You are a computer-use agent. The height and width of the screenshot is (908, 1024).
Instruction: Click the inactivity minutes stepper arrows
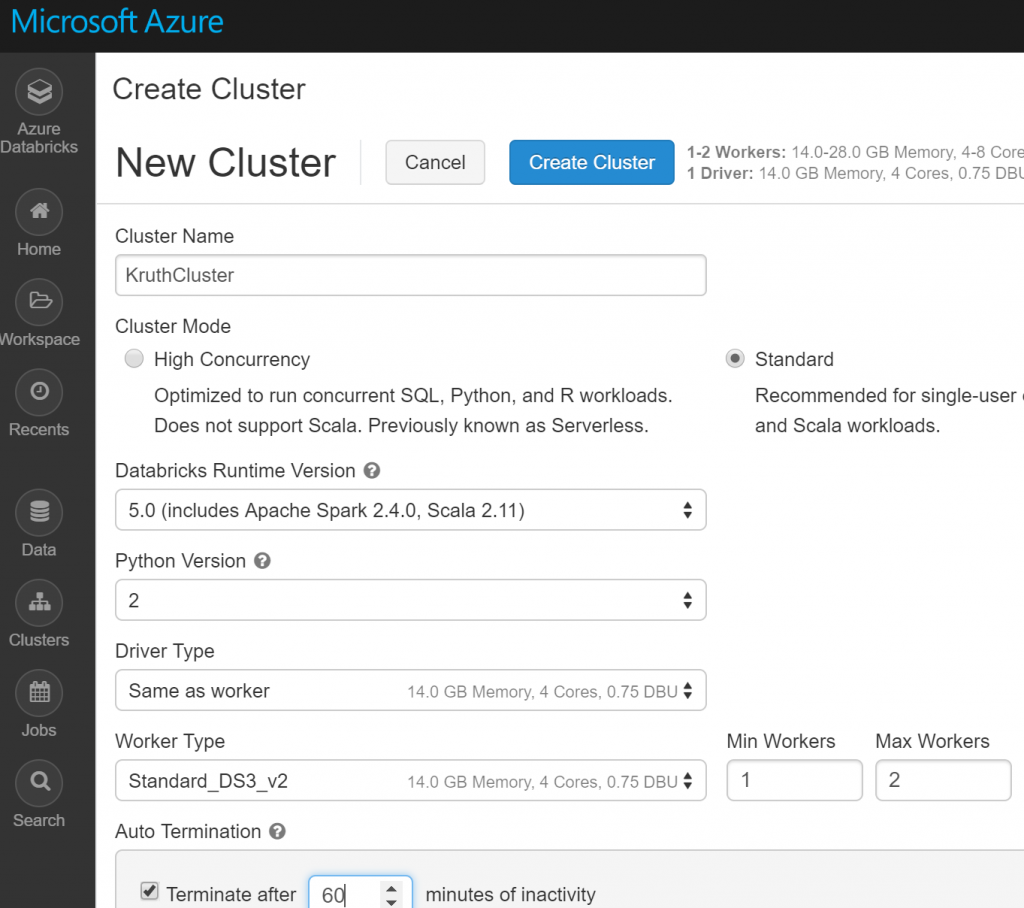click(x=391, y=894)
